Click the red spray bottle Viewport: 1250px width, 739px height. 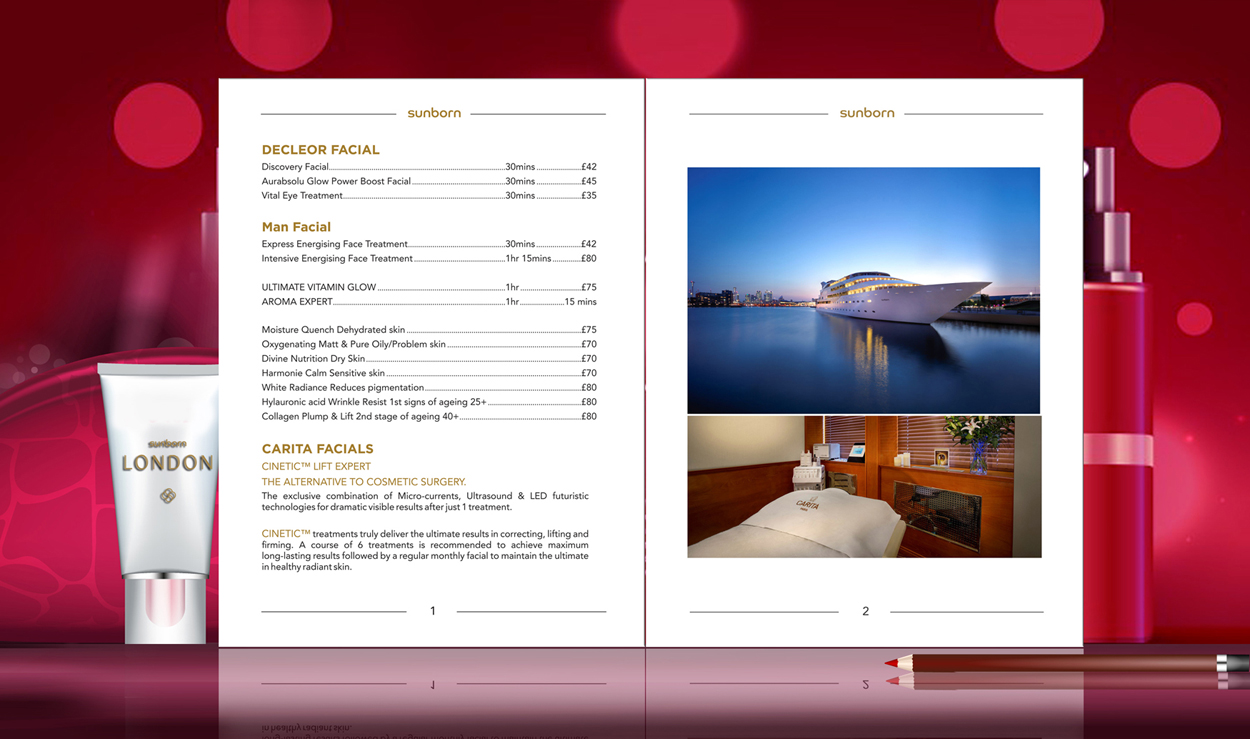pos(1118,400)
